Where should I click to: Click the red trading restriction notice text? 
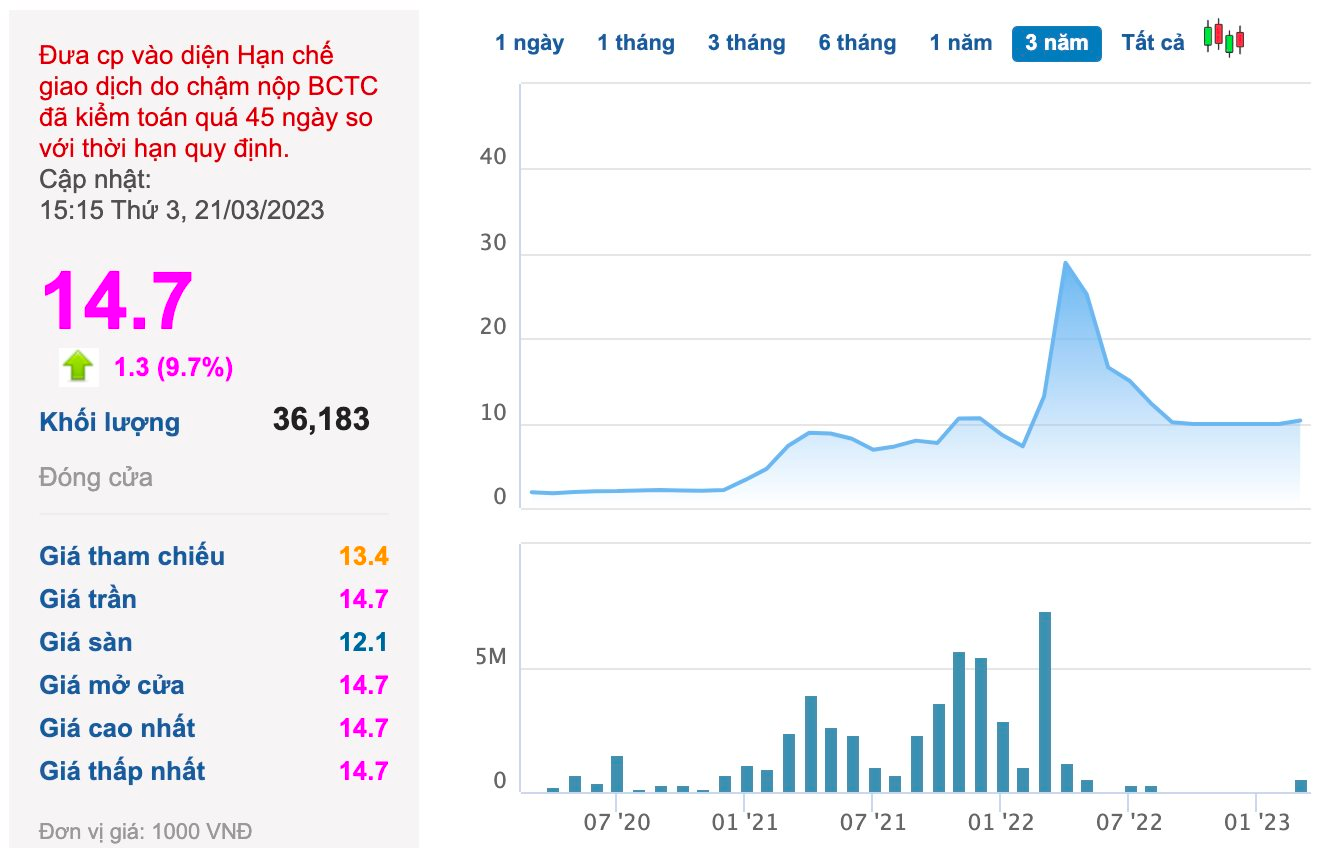[x=208, y=101]
